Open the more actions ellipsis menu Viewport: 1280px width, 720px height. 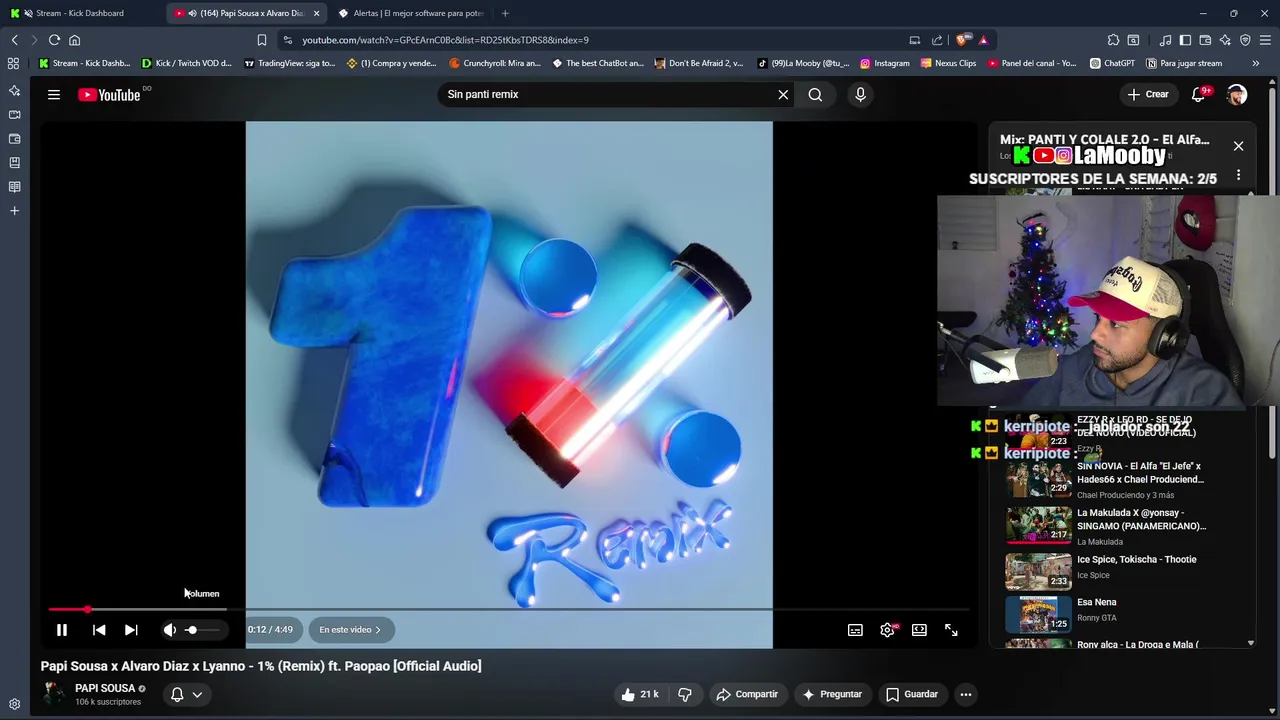click(966, 694)
